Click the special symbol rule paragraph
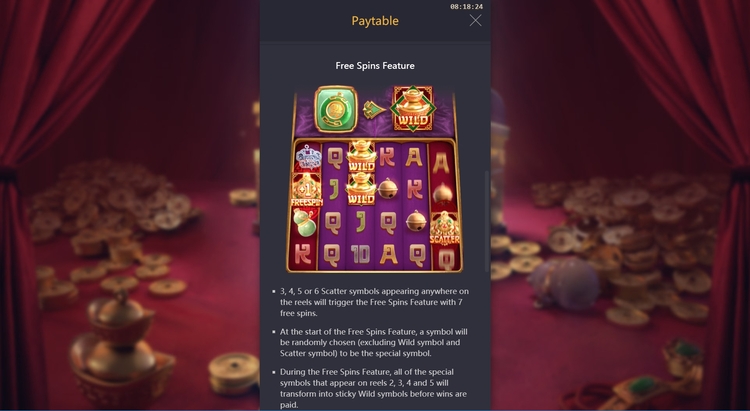Viewport: 750px width, 411px height. tap(374, 343)
